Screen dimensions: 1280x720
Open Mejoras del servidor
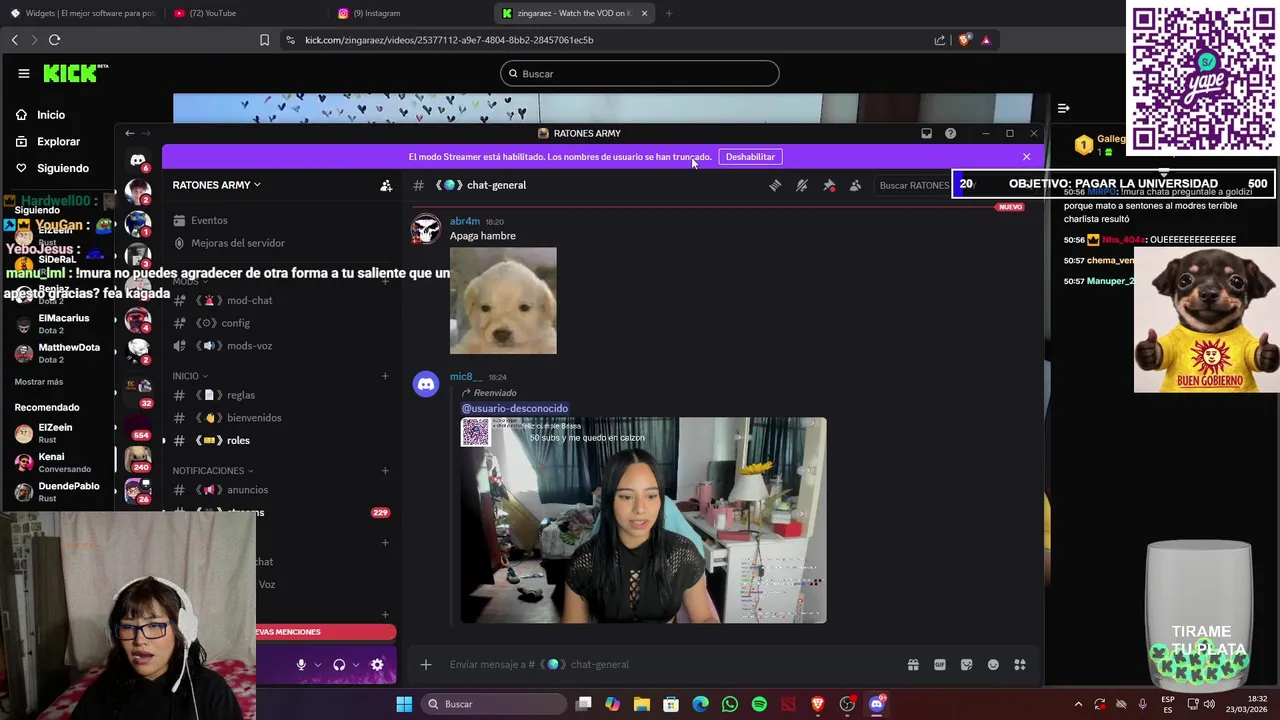pos(229,243)
